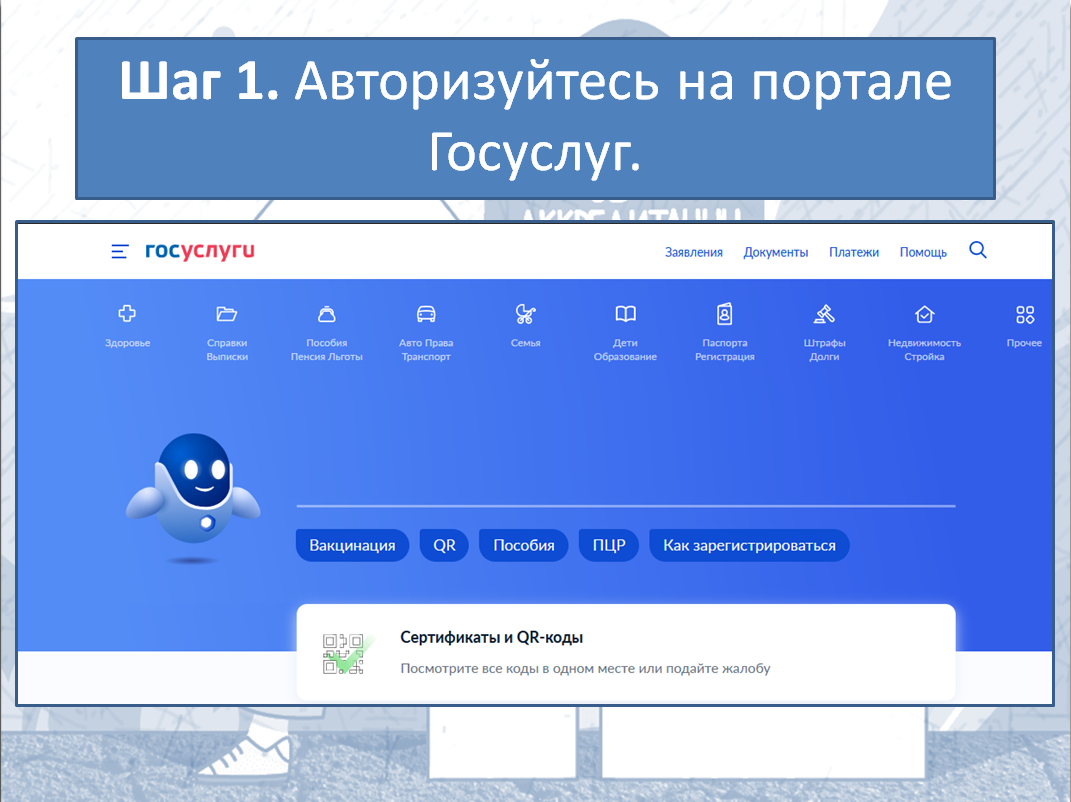Click the Вакцинация quick button
Screen dimensions: 1071x802
click(x=352, y=545)
